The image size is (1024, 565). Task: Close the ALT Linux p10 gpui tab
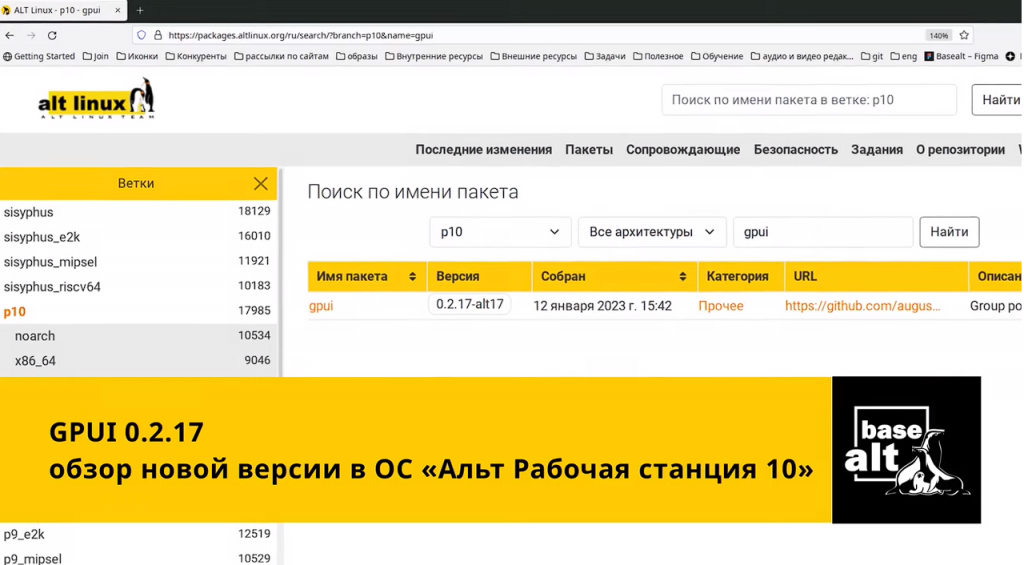click(x=118, y=10)
